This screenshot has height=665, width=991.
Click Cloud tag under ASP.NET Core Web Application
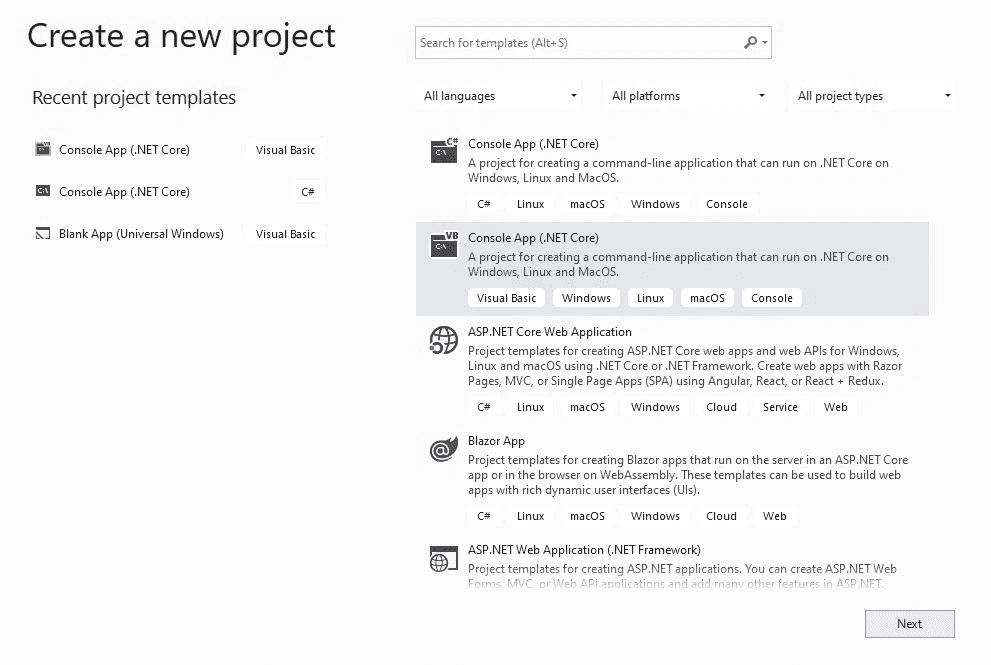coord(721,407)
